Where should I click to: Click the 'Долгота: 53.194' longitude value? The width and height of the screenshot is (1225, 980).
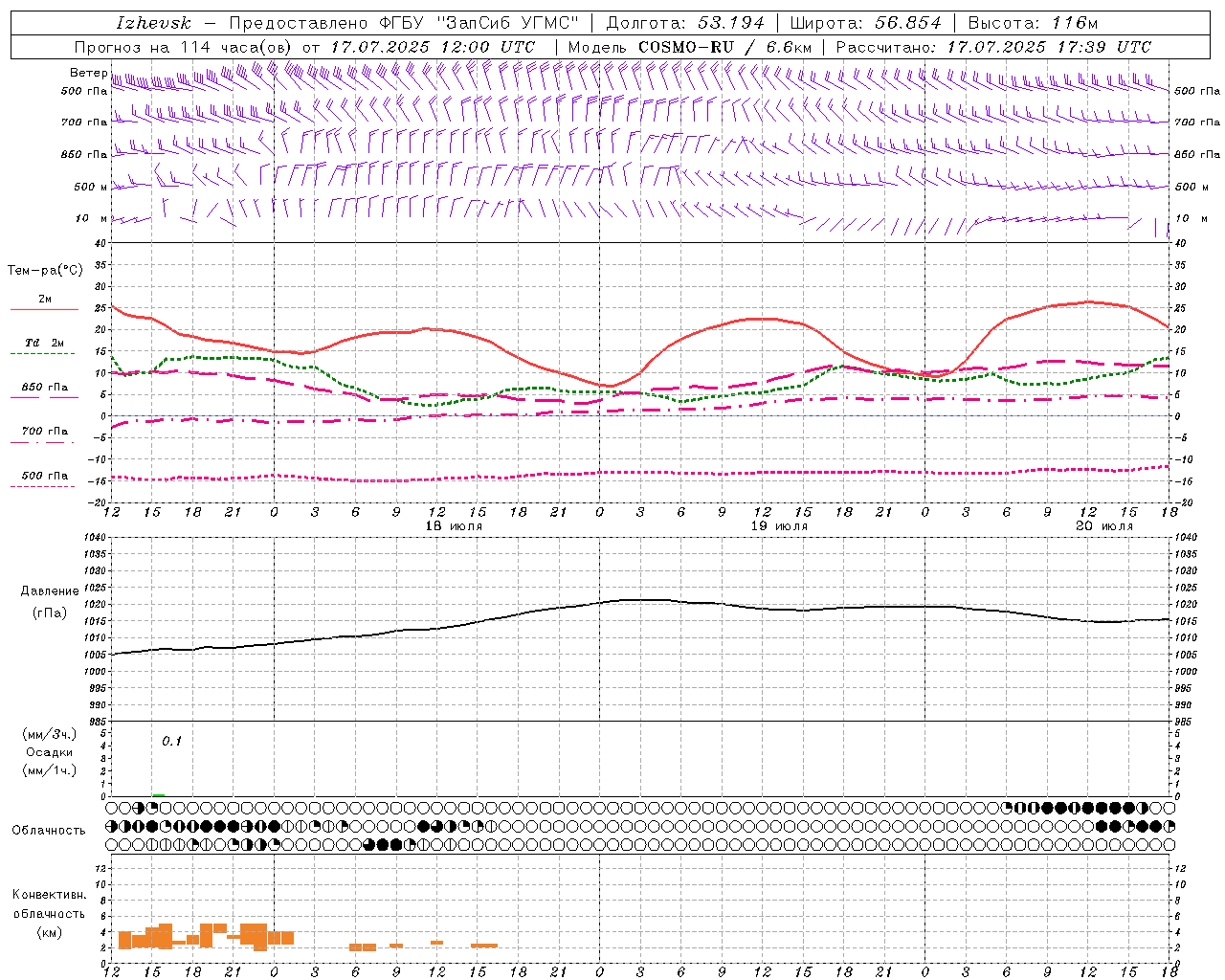click(685, 23)
